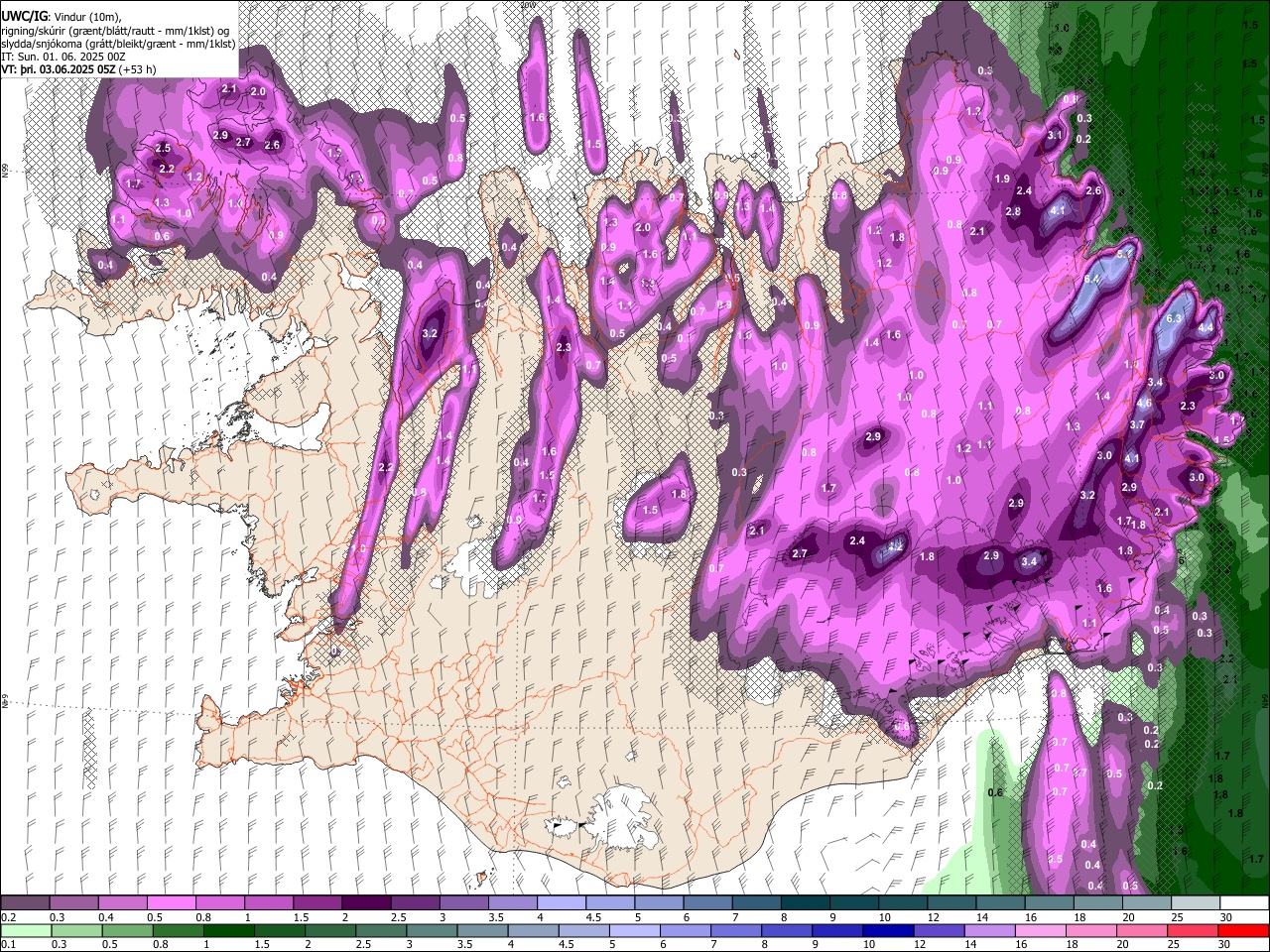
Task: Select lower-row legend swatch starting at 1.5
Action: [280, 931]
